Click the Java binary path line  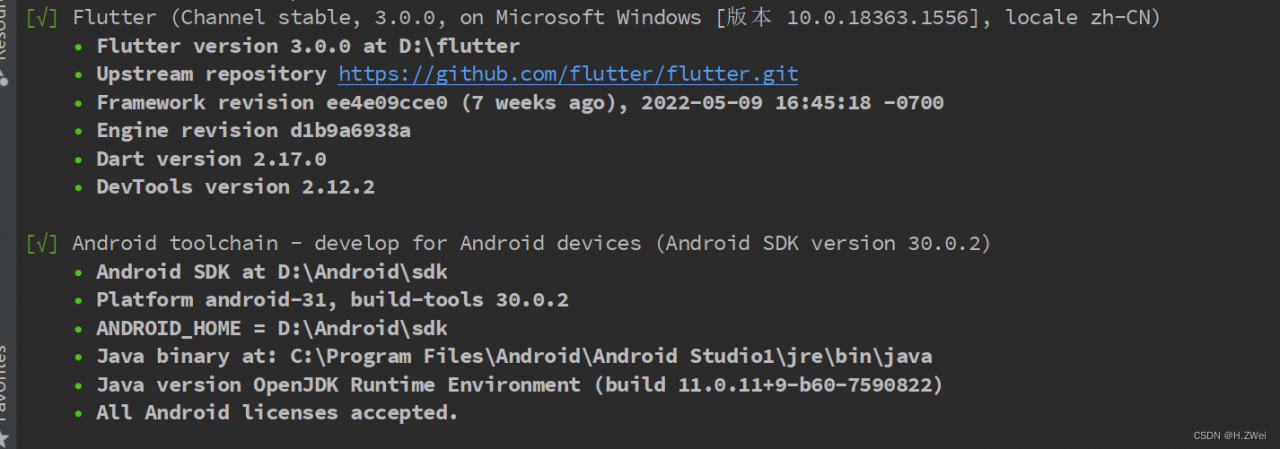pyautogui.click(x=514, y=357)
